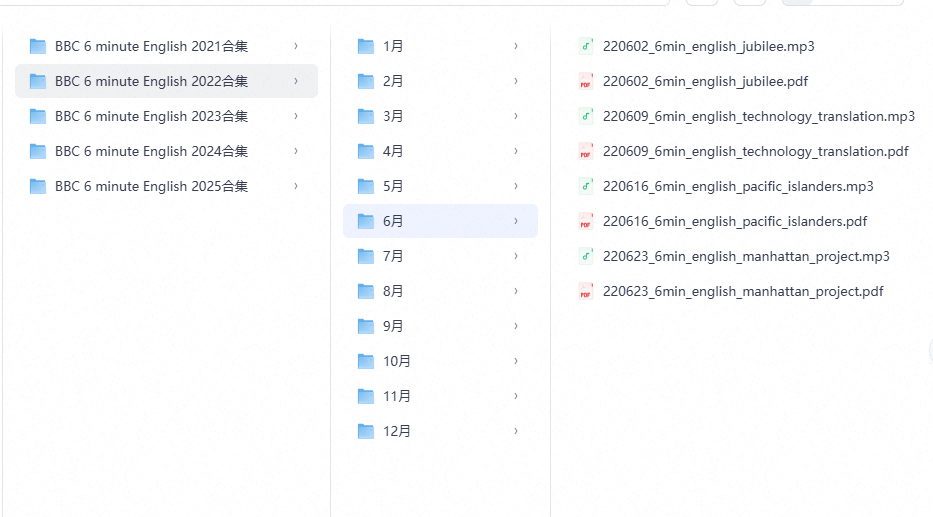Click PDF icon of 220623 manhattan_project.pdf
Viewport: 933px width, 517px height.
click(586, 292)
